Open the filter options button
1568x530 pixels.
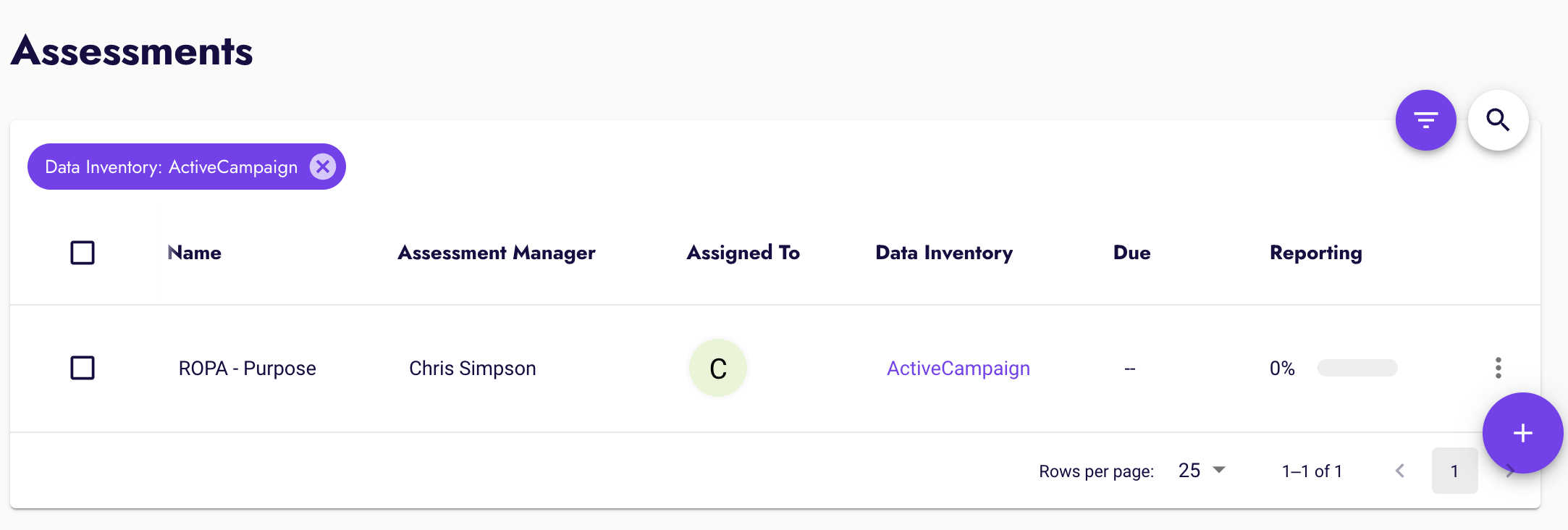1425,120
